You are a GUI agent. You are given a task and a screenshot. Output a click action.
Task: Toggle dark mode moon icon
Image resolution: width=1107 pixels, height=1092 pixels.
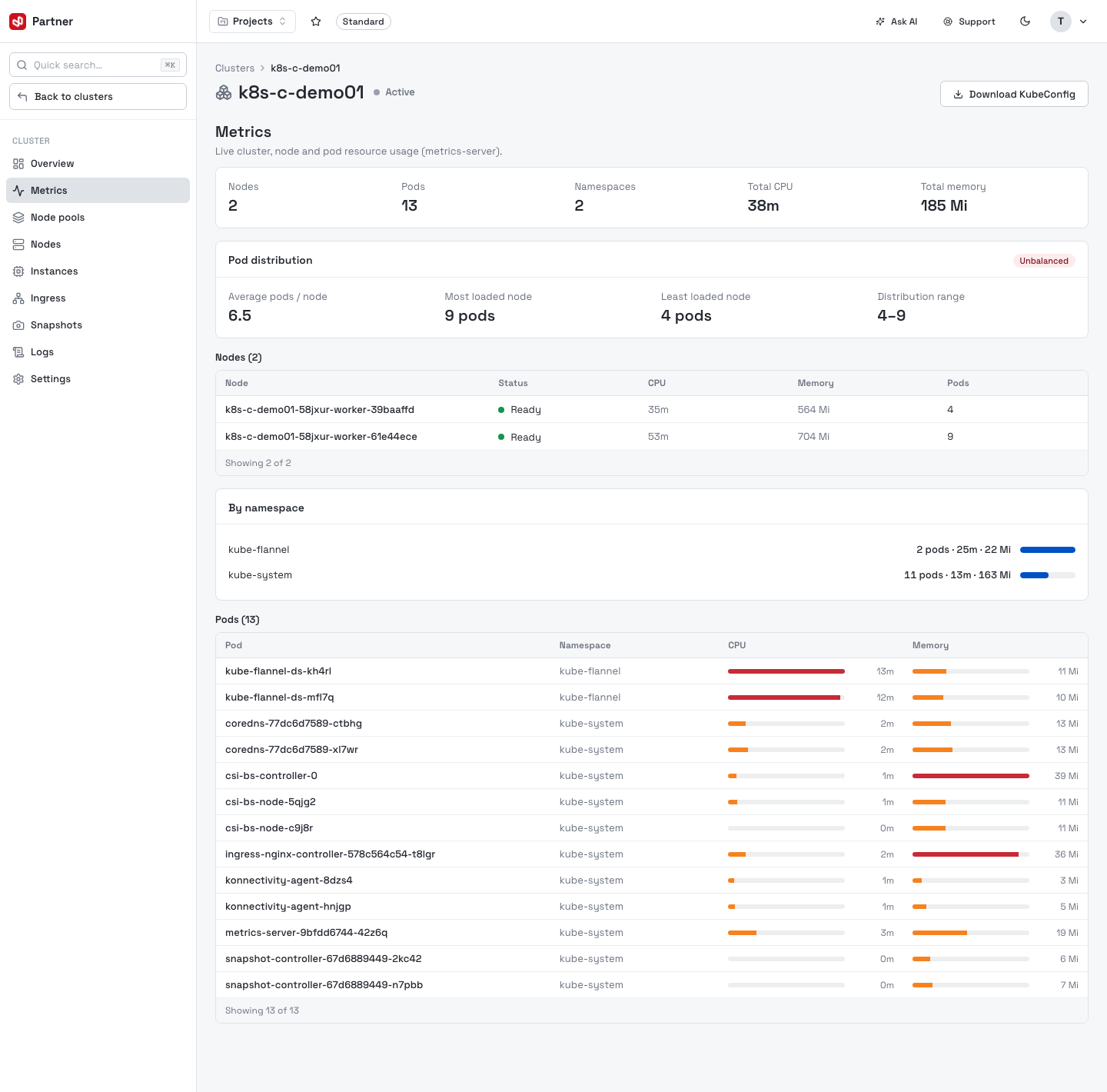(1025, 22)
